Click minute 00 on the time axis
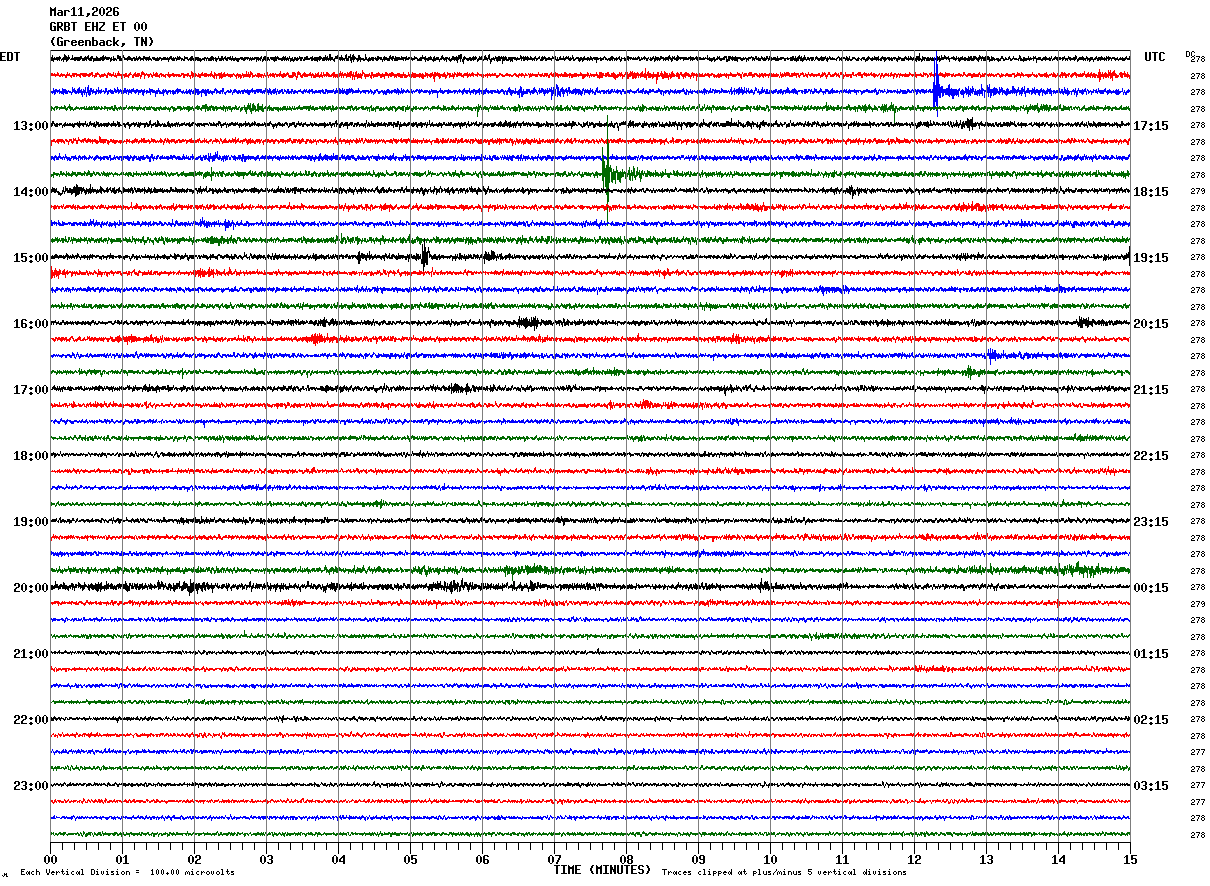 click(x=50, y=859)
